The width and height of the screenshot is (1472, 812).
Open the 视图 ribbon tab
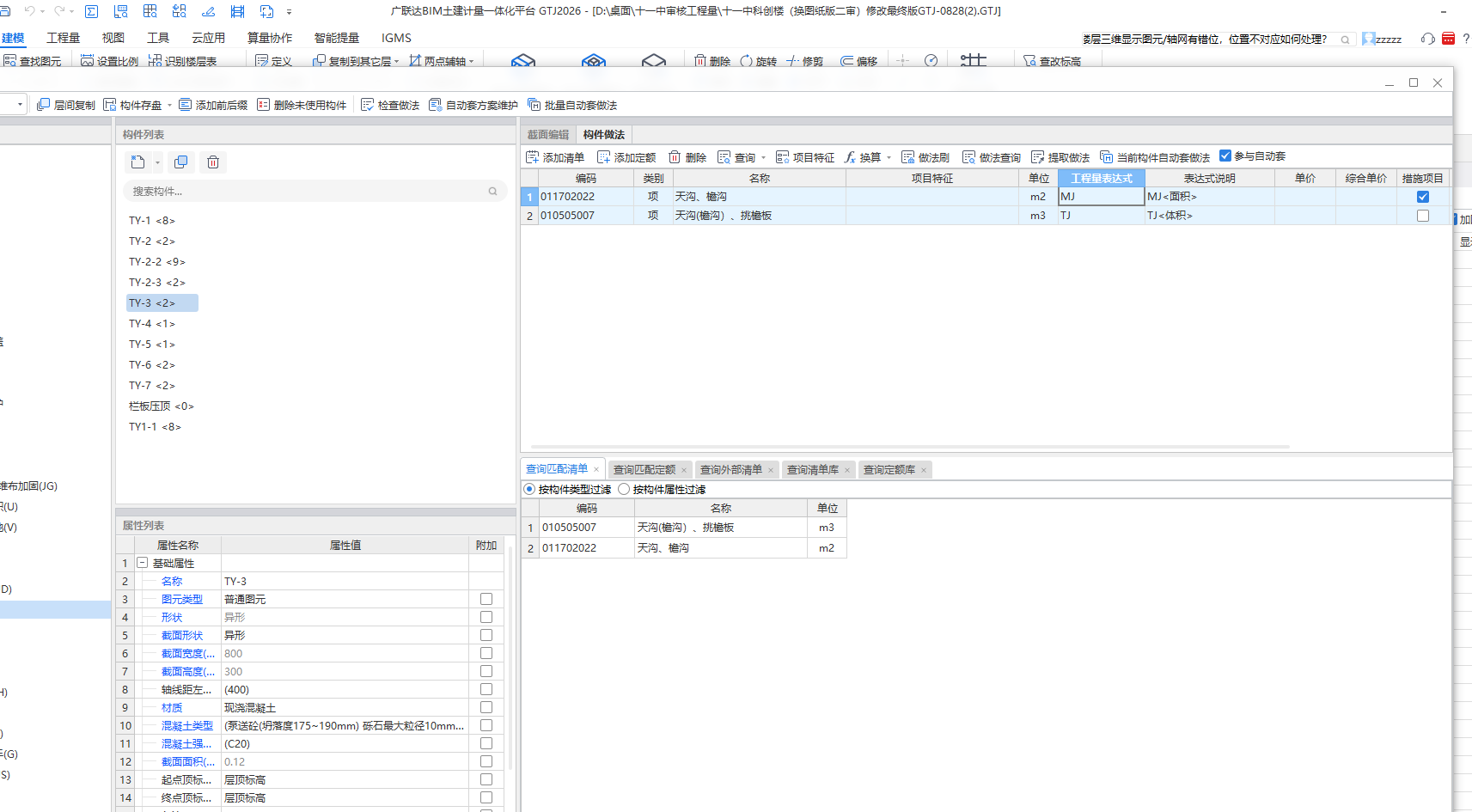pyautogui.click(x=113, y=38)
